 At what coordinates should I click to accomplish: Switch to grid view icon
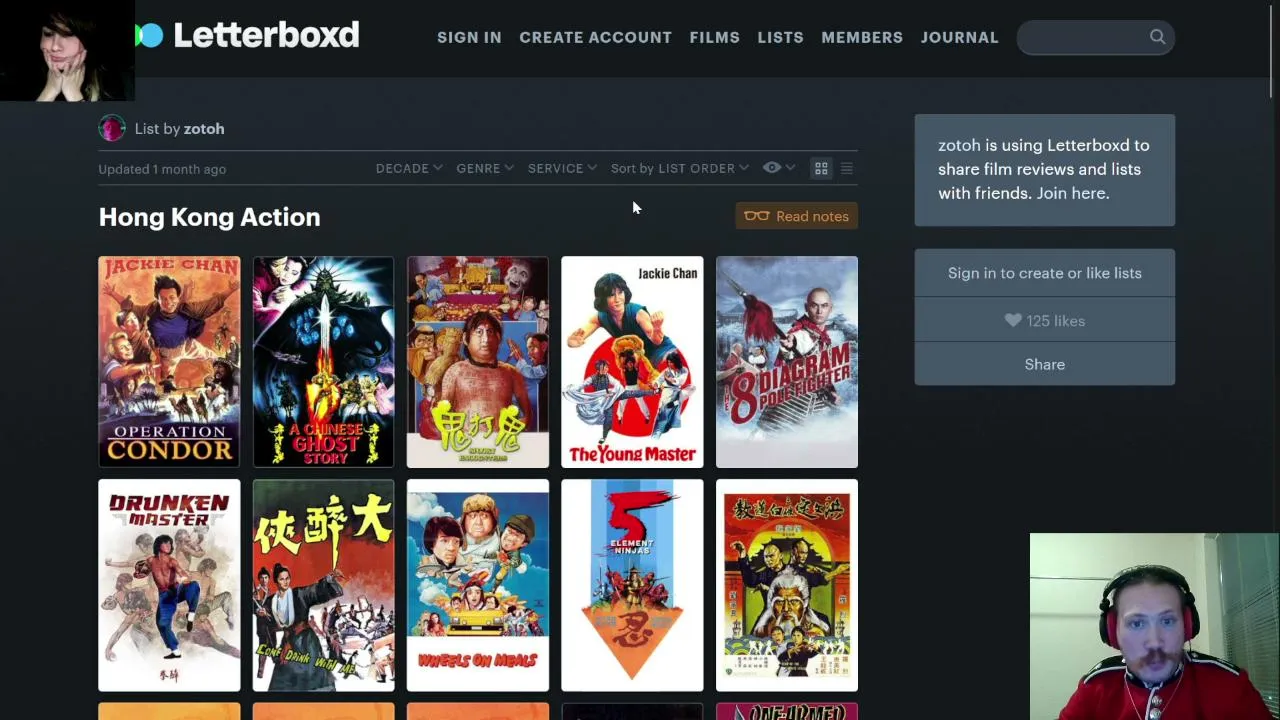coord(821,169)
